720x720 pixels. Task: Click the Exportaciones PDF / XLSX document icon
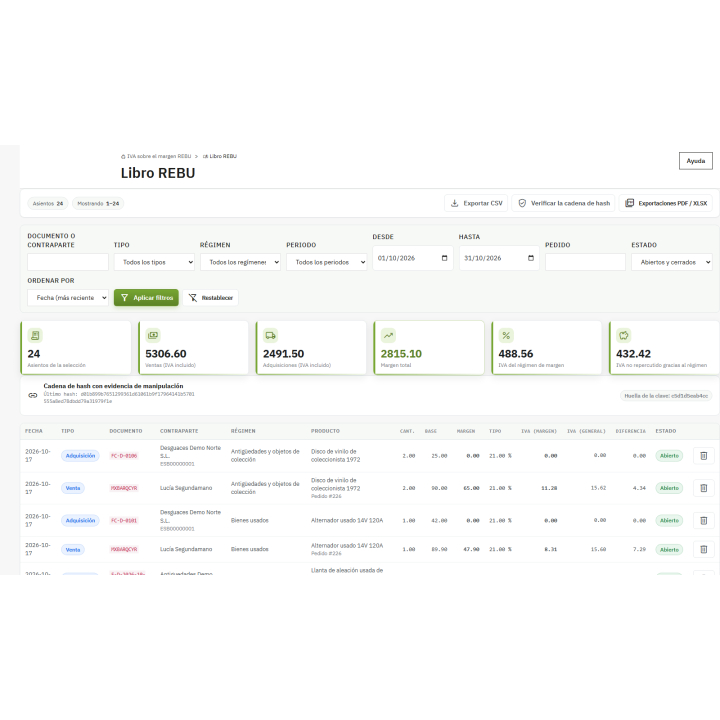click(630, 203)
